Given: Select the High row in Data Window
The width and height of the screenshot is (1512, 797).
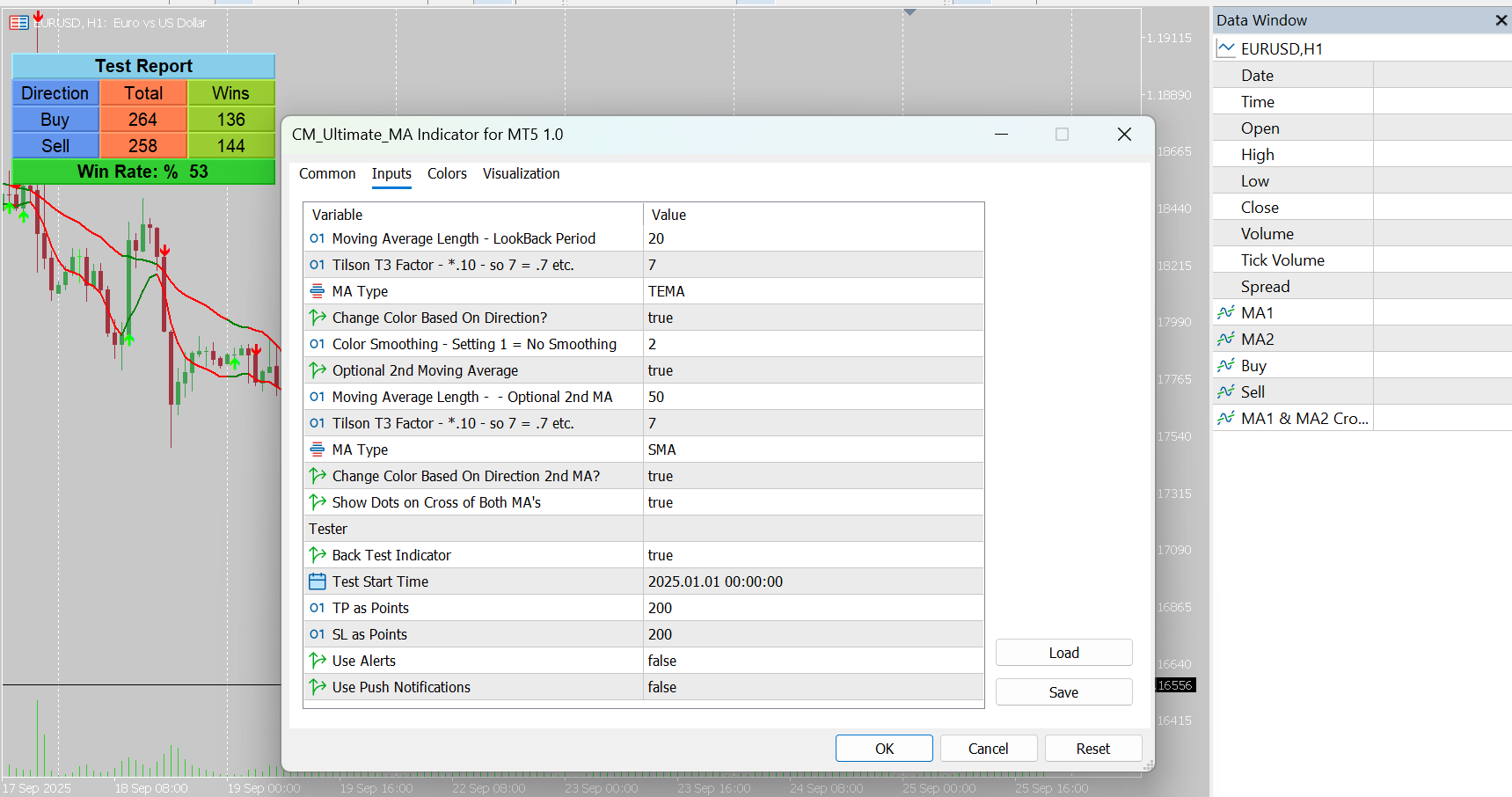Looking at the screenshot, I should coord(1362,154).
